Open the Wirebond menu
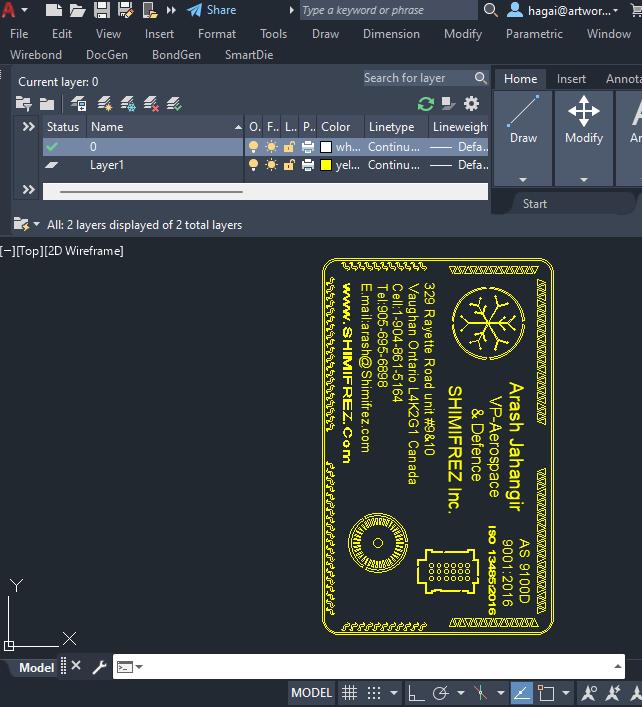This screenshot has width=642, height=707. point(36,55)
